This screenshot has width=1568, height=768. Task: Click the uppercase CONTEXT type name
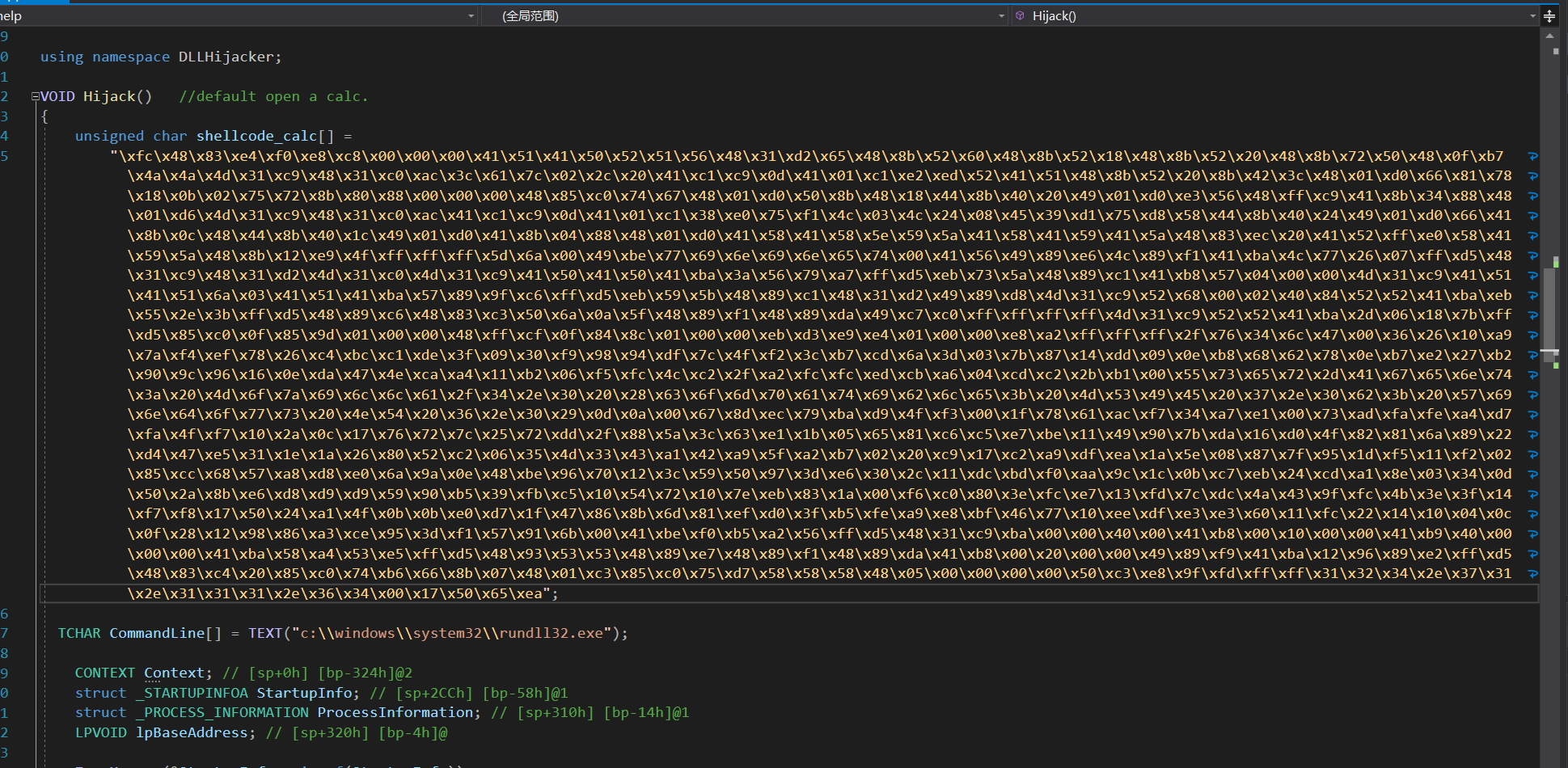(105, 673)
